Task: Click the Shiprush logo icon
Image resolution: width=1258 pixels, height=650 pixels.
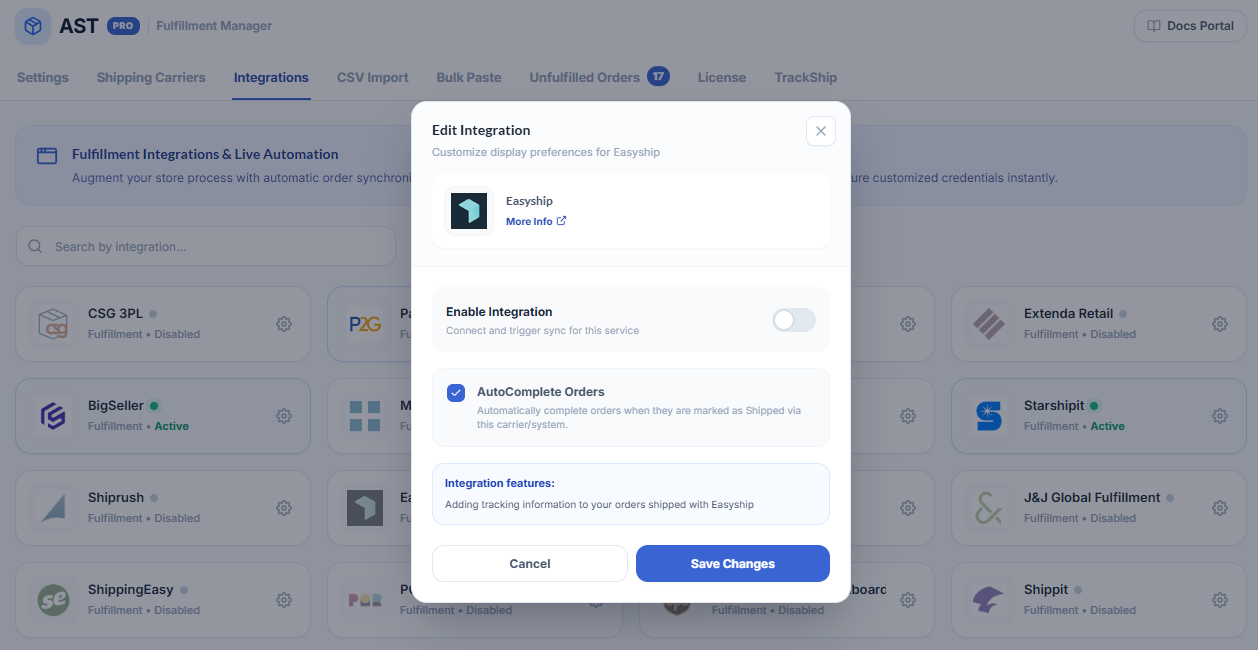Action: click(x=53, y=508)
